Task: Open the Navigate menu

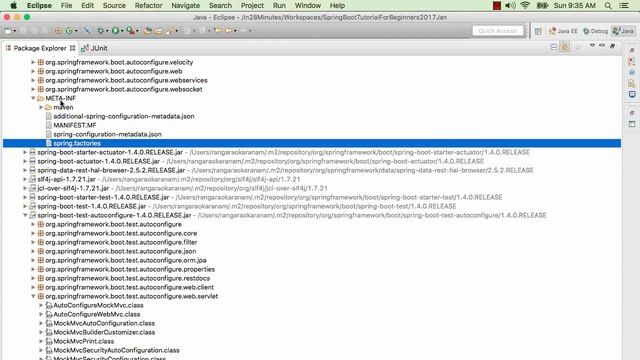Action: 185,6
